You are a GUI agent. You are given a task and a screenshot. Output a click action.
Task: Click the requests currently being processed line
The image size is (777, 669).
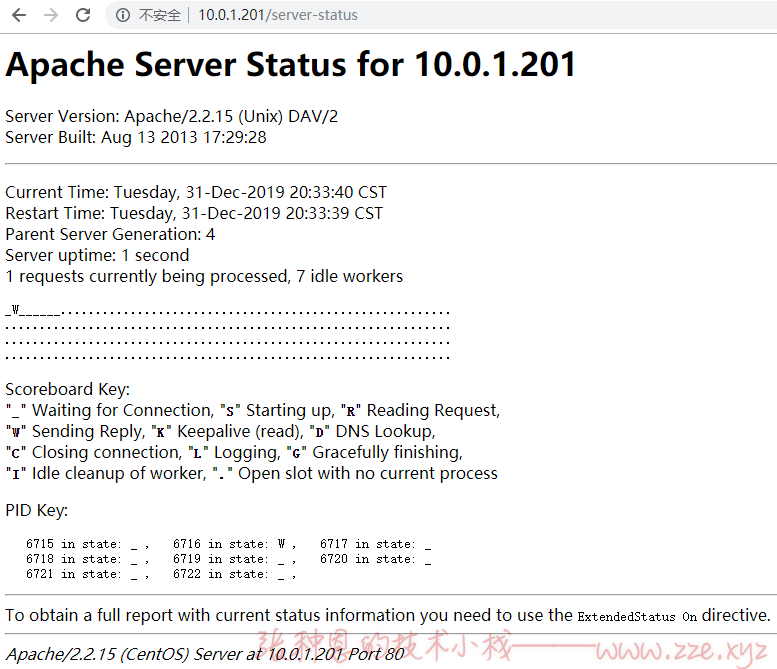(204, 277)
